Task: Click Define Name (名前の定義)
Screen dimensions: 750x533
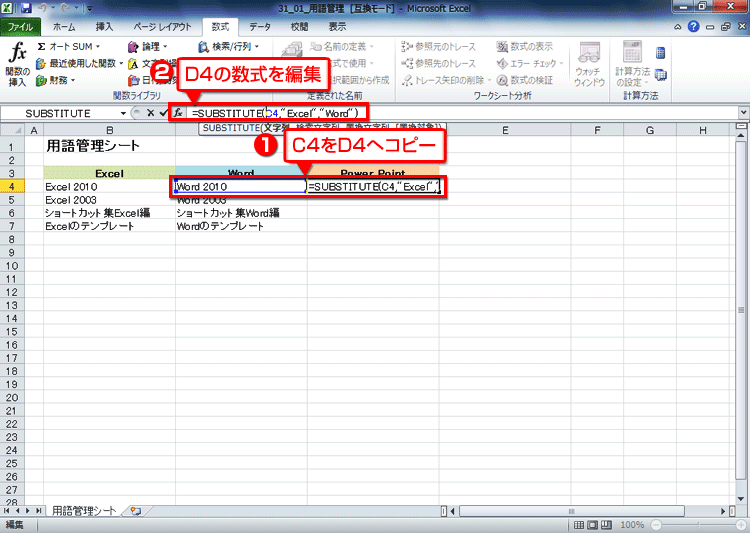Action: pyautogui.click(x=342, y=46)
